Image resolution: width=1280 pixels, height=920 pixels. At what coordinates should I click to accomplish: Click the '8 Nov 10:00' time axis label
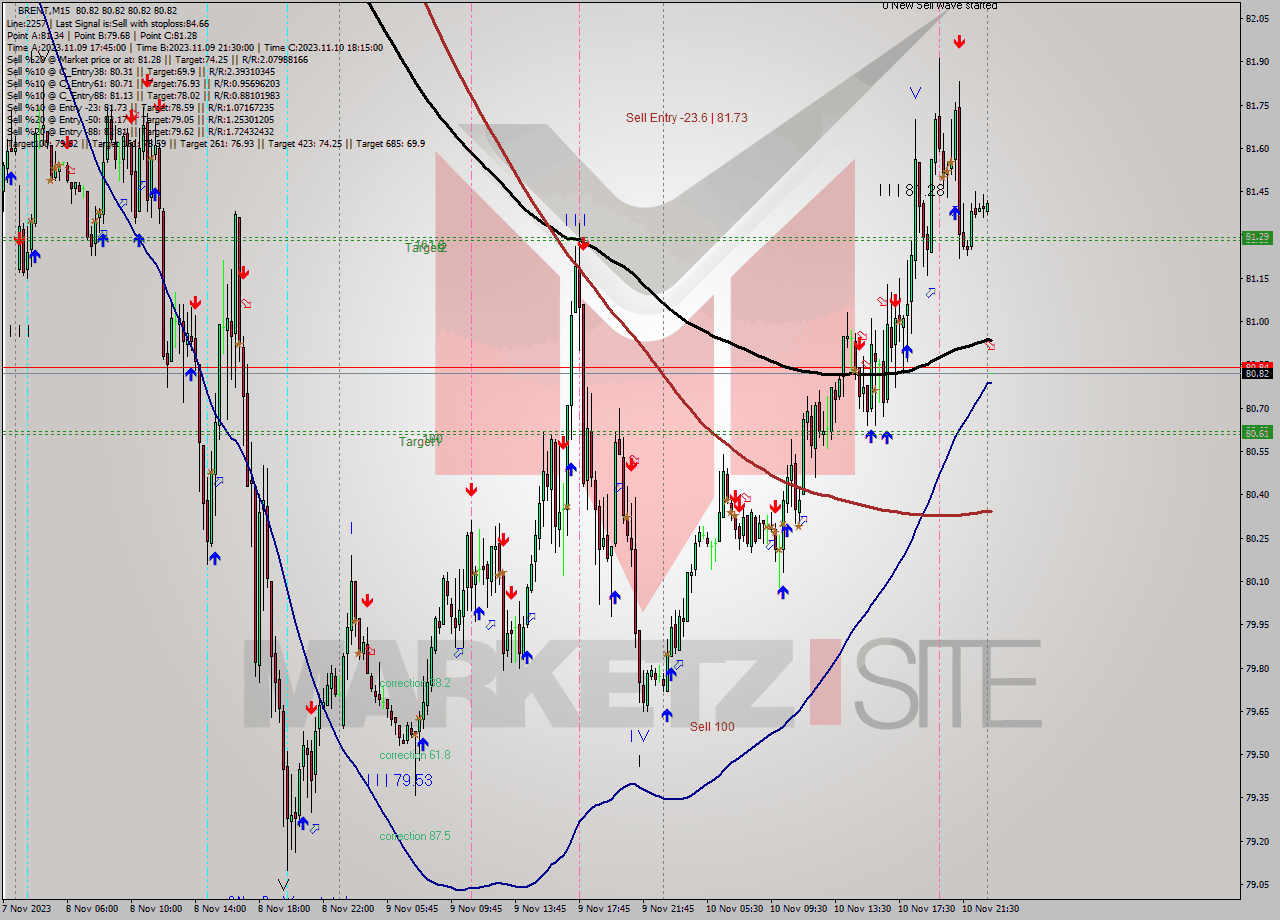pos(155,909)
